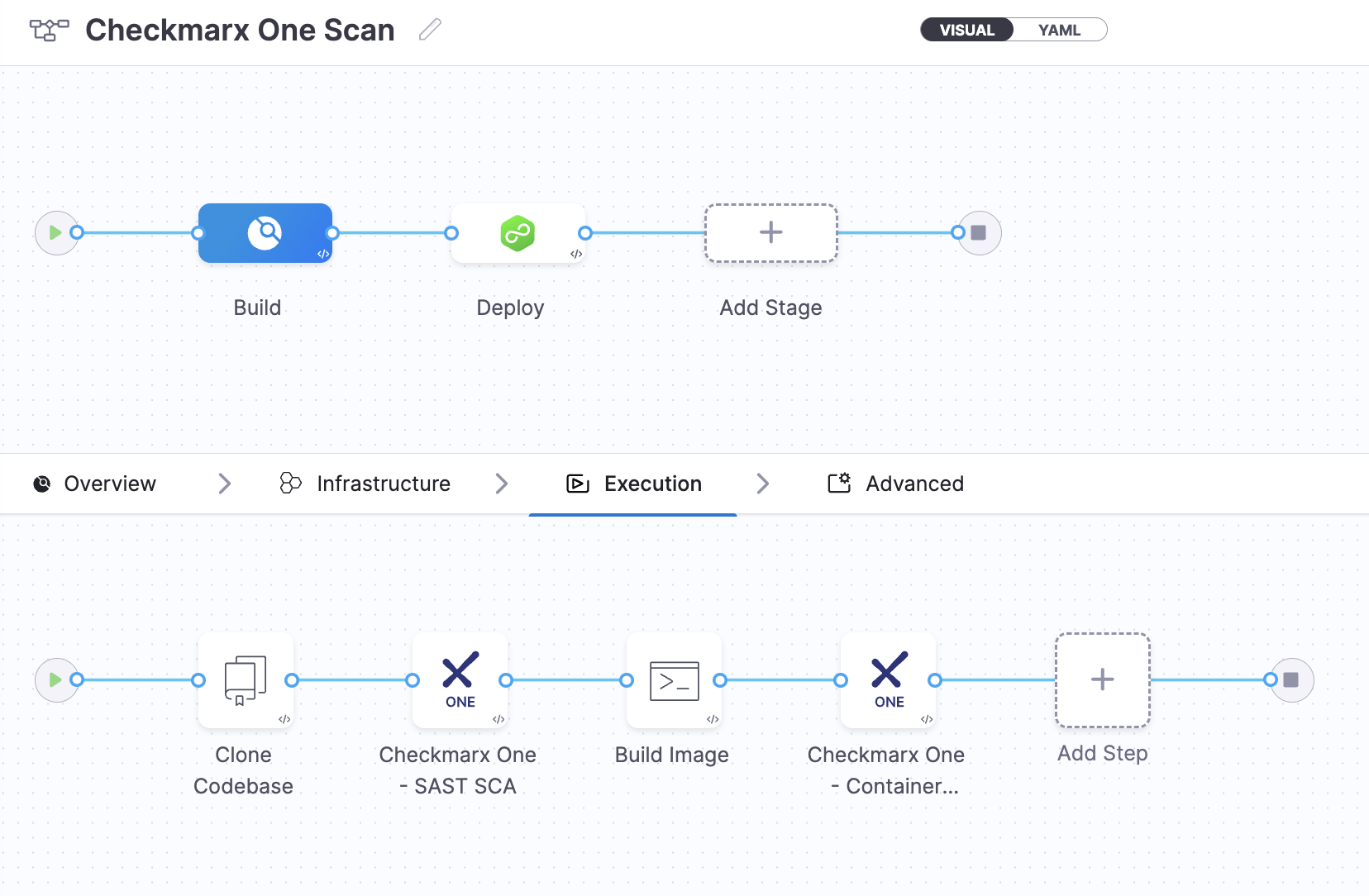Open the Advanced tab
This screenshot has width=1369, height=896.
point(896,484)
